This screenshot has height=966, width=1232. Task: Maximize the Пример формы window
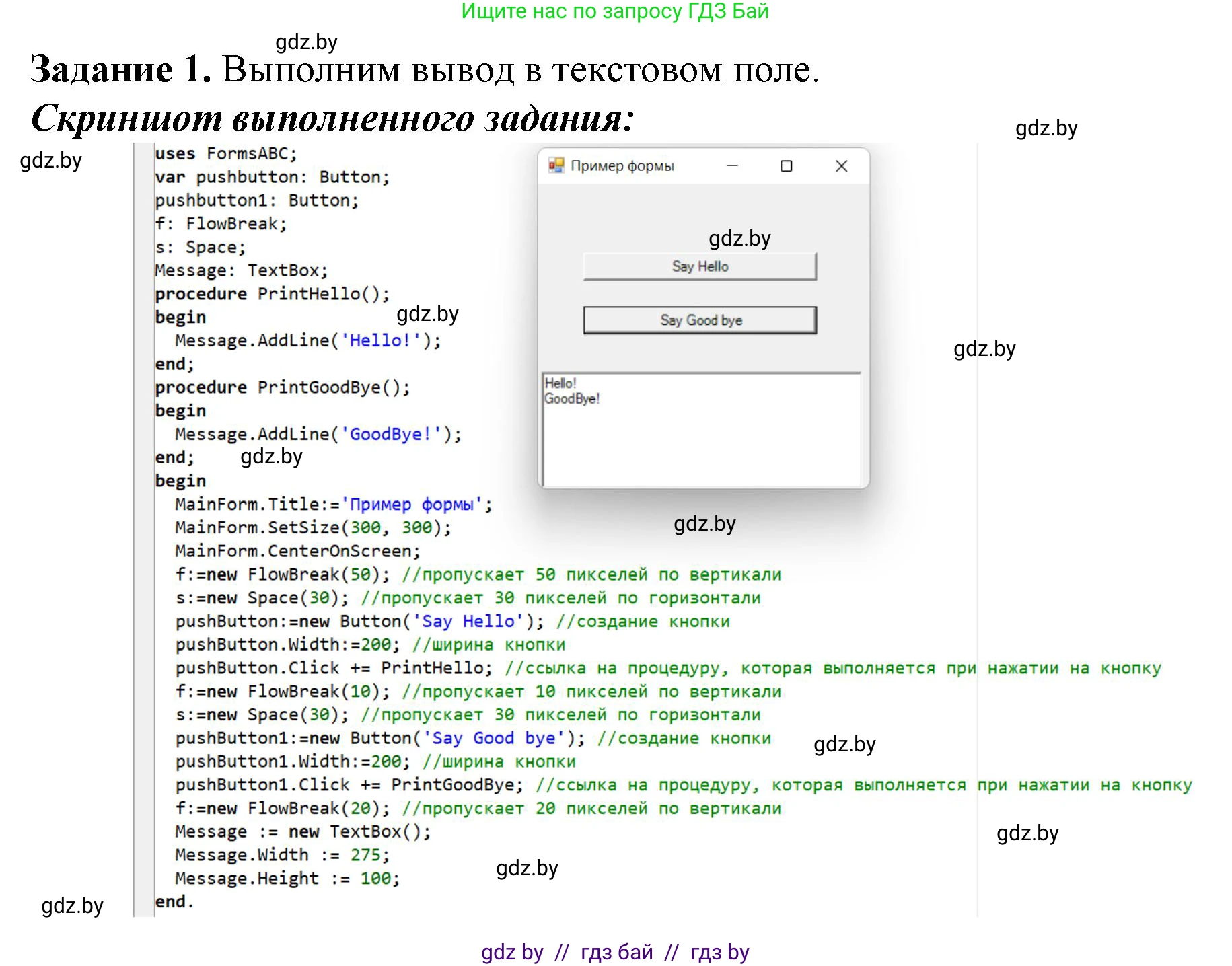click(x=786, y=165)
